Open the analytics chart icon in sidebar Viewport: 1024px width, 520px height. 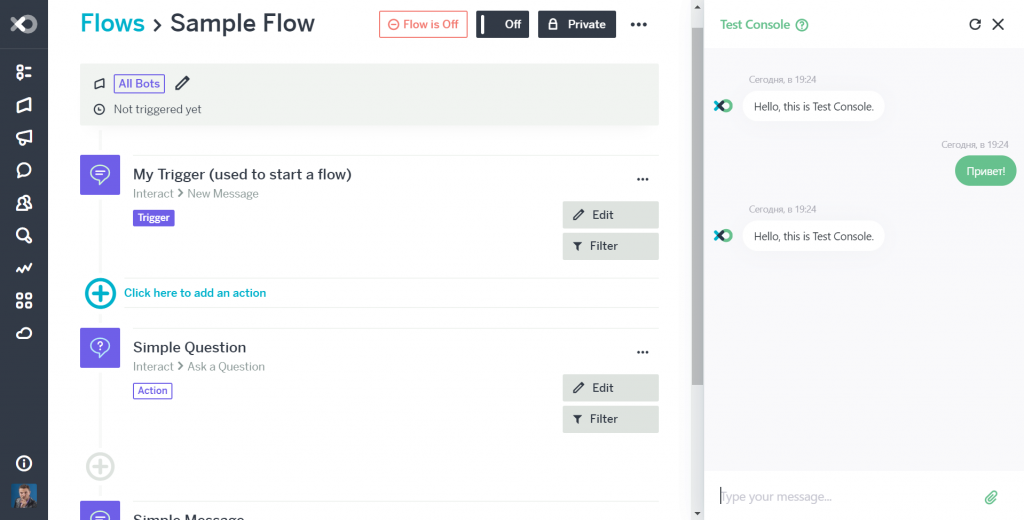[24, 268]
